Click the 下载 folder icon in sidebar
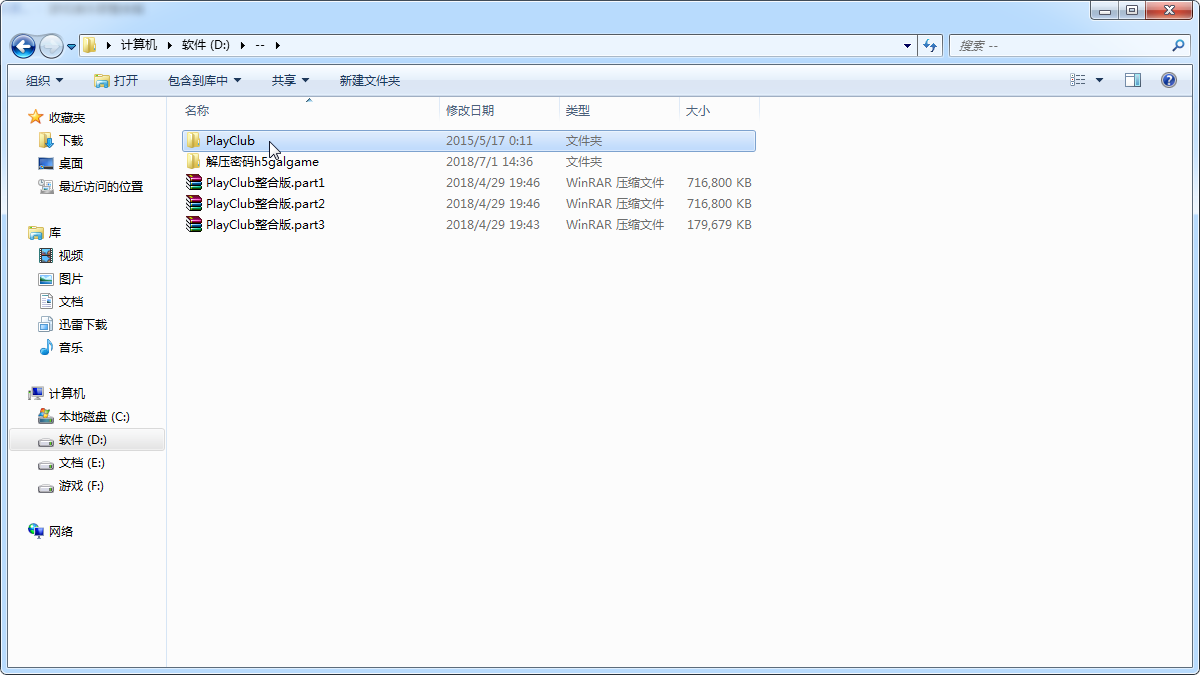This screenshot has height=675, width=1200. pyautogui.click(x=46, y=141)
